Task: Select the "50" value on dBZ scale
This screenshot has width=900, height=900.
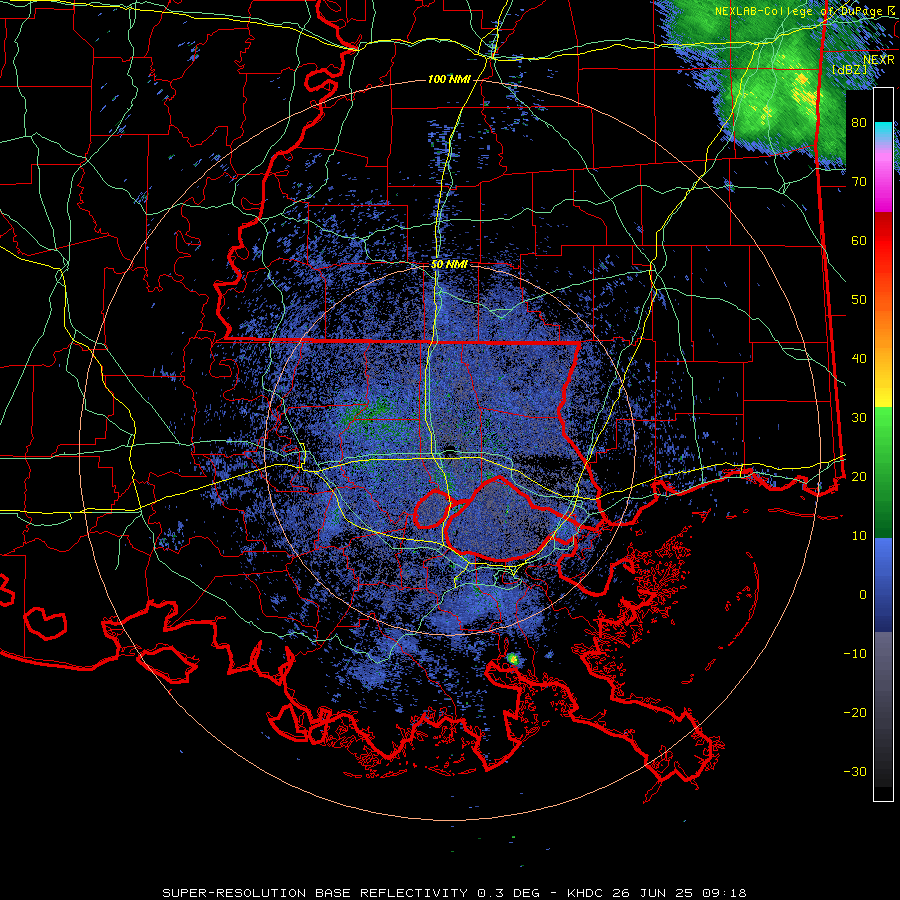Action: 859,300
